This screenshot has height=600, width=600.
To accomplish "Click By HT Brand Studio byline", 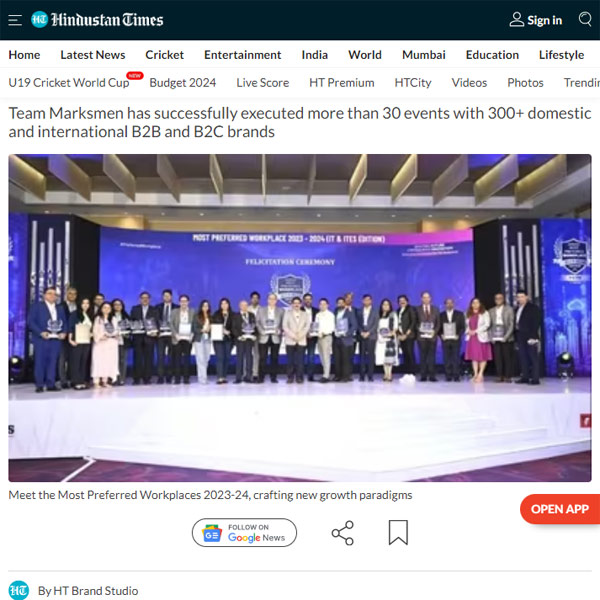I will (88, 590).
